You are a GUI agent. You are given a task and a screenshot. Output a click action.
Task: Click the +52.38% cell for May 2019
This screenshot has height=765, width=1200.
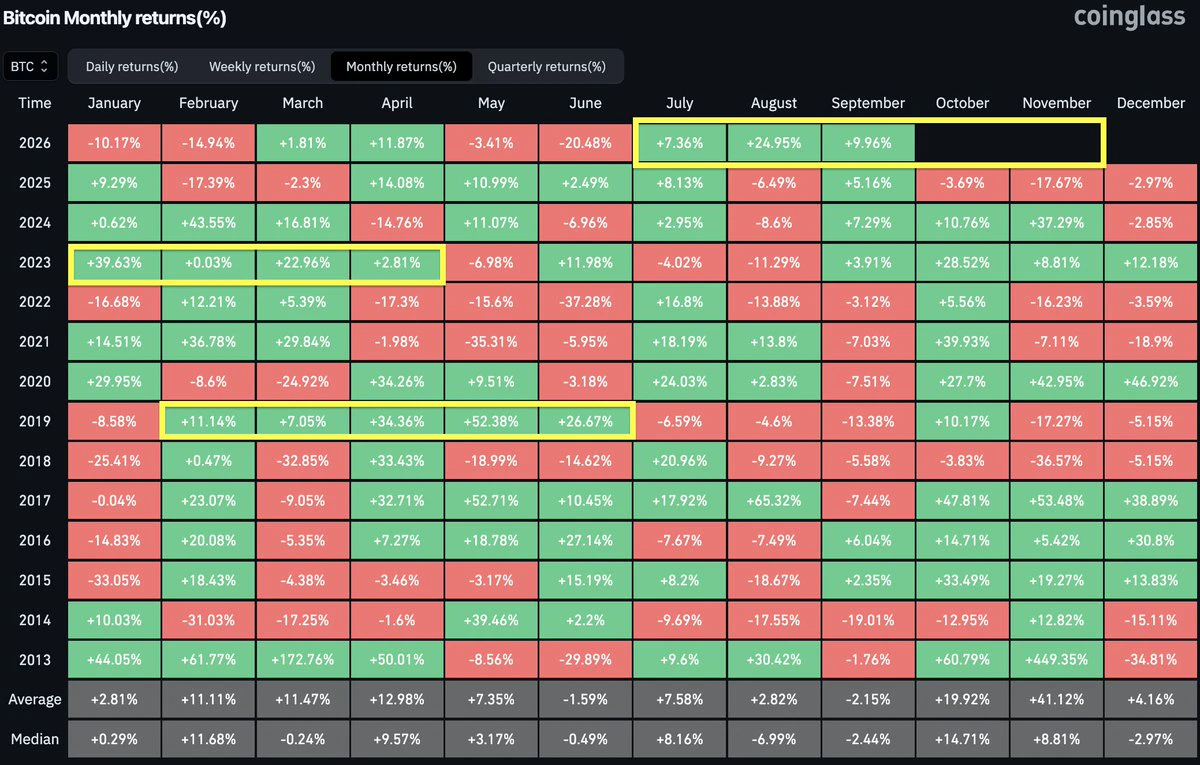click(491, 421)
